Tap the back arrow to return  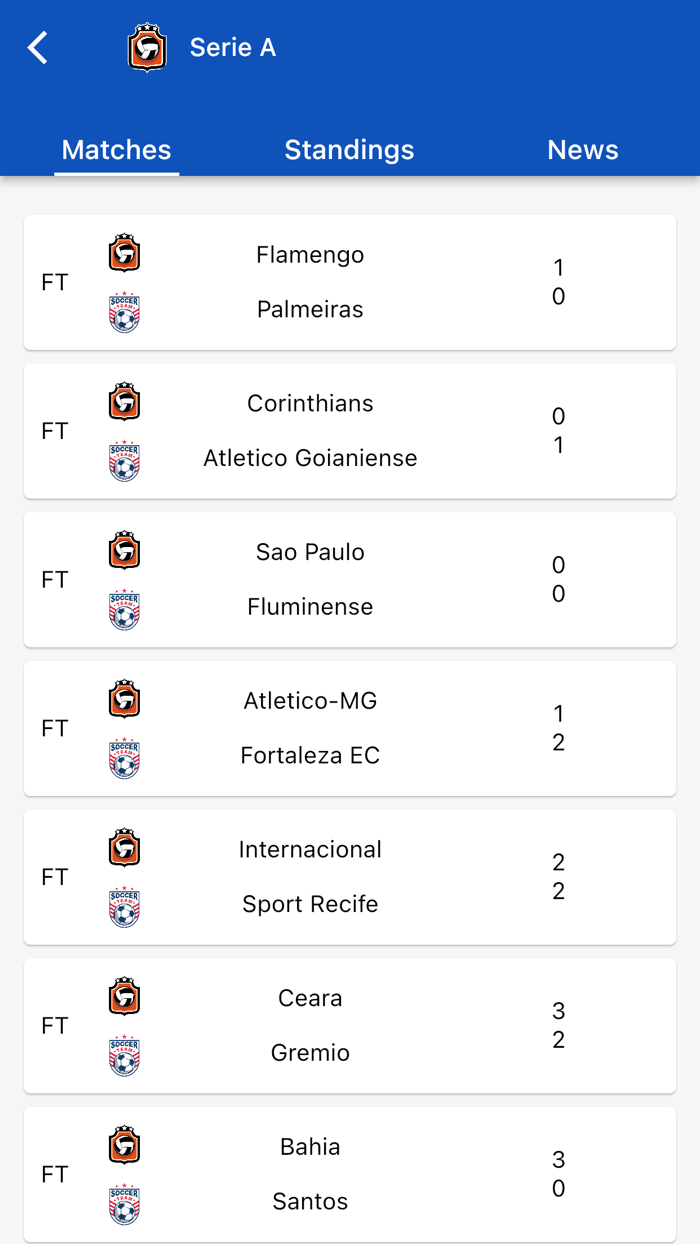pyautogui.click(x=37, y=47)
